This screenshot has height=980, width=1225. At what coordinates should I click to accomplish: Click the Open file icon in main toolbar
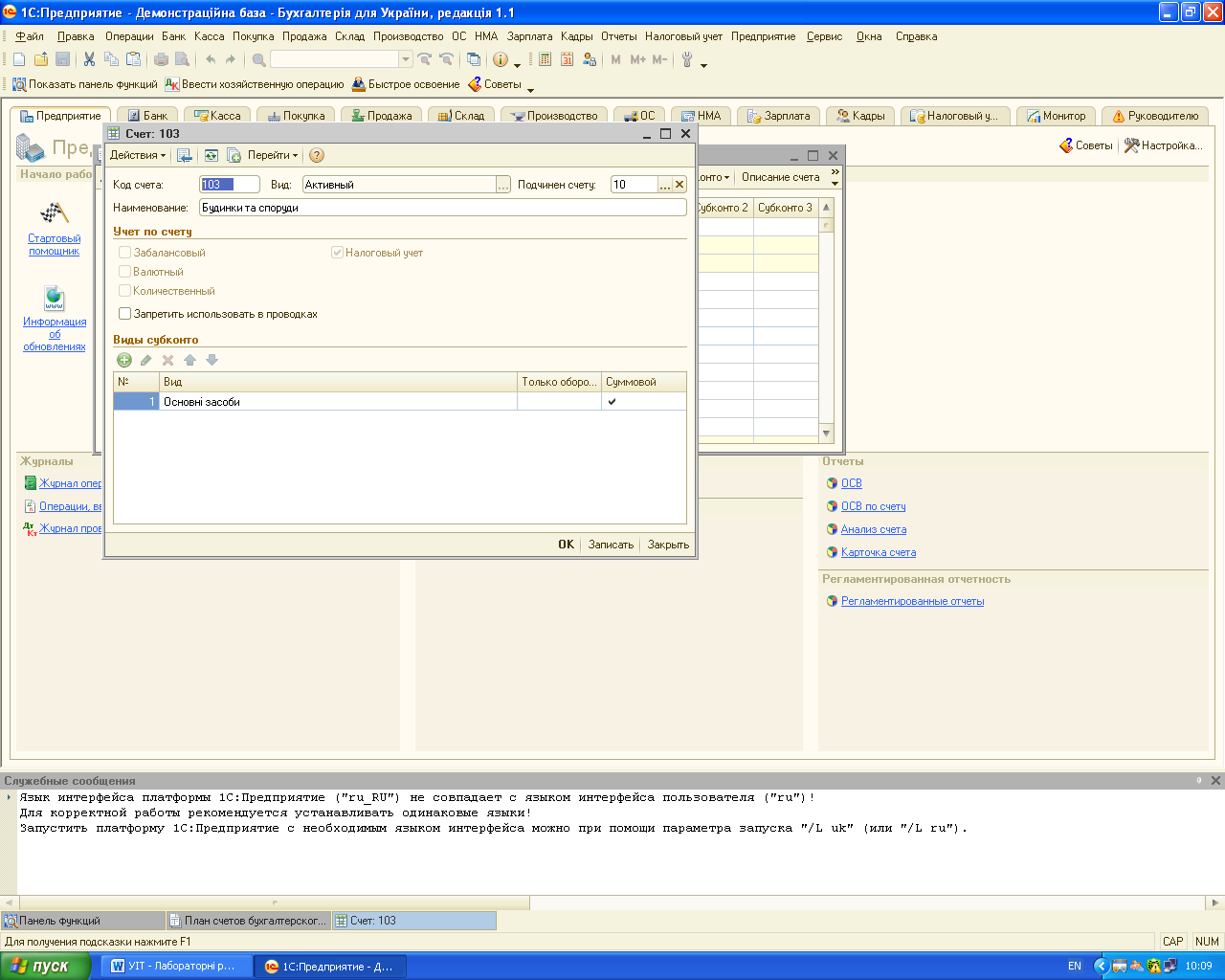pos(41,59)
